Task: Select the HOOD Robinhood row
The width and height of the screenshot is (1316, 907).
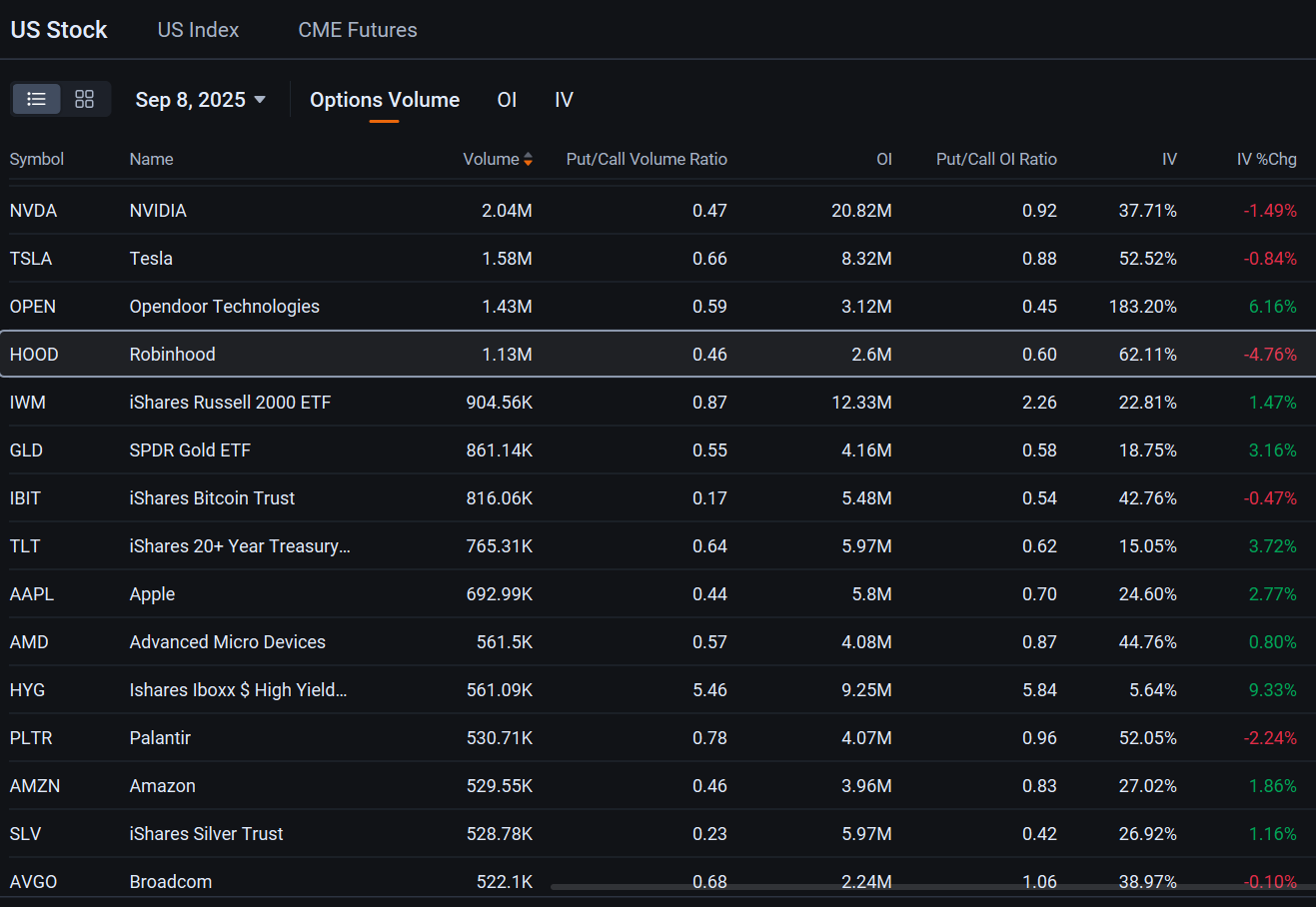Action: click(x=658, y=355)
